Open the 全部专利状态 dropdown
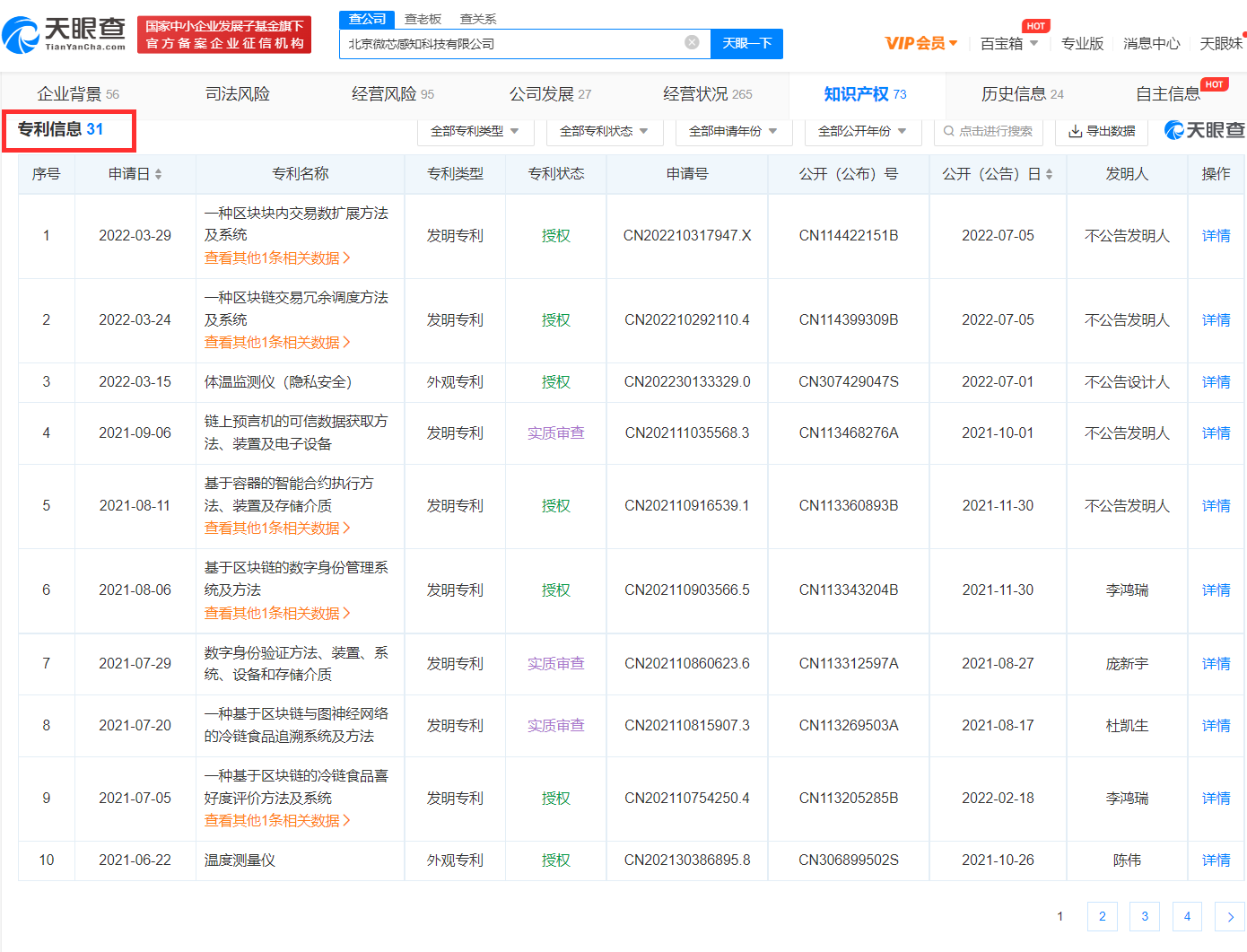 click(x=605, y=131)
